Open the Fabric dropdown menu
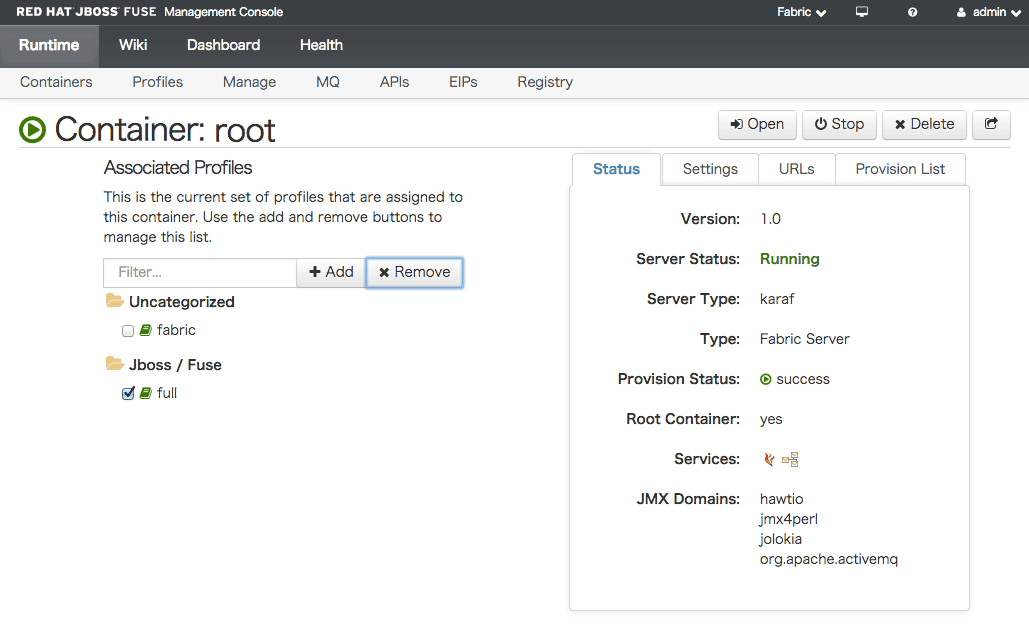 (801, 12)
